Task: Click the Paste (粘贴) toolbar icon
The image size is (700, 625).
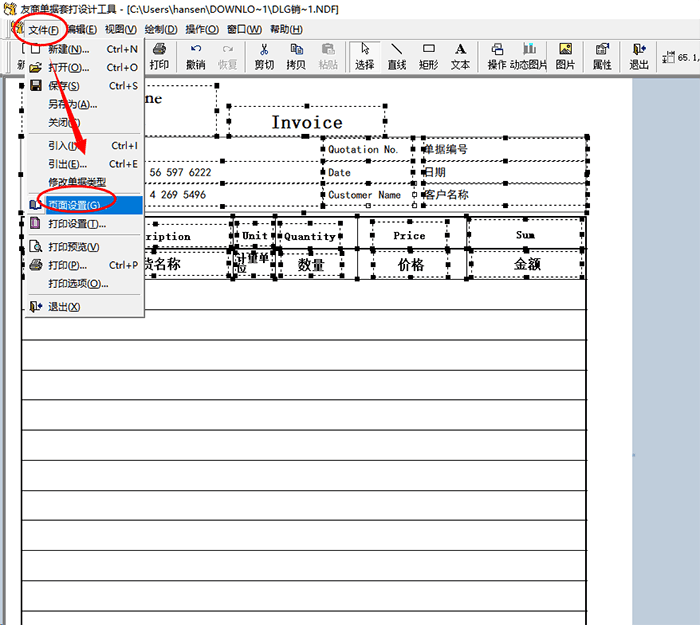Action: coord(328,56)
